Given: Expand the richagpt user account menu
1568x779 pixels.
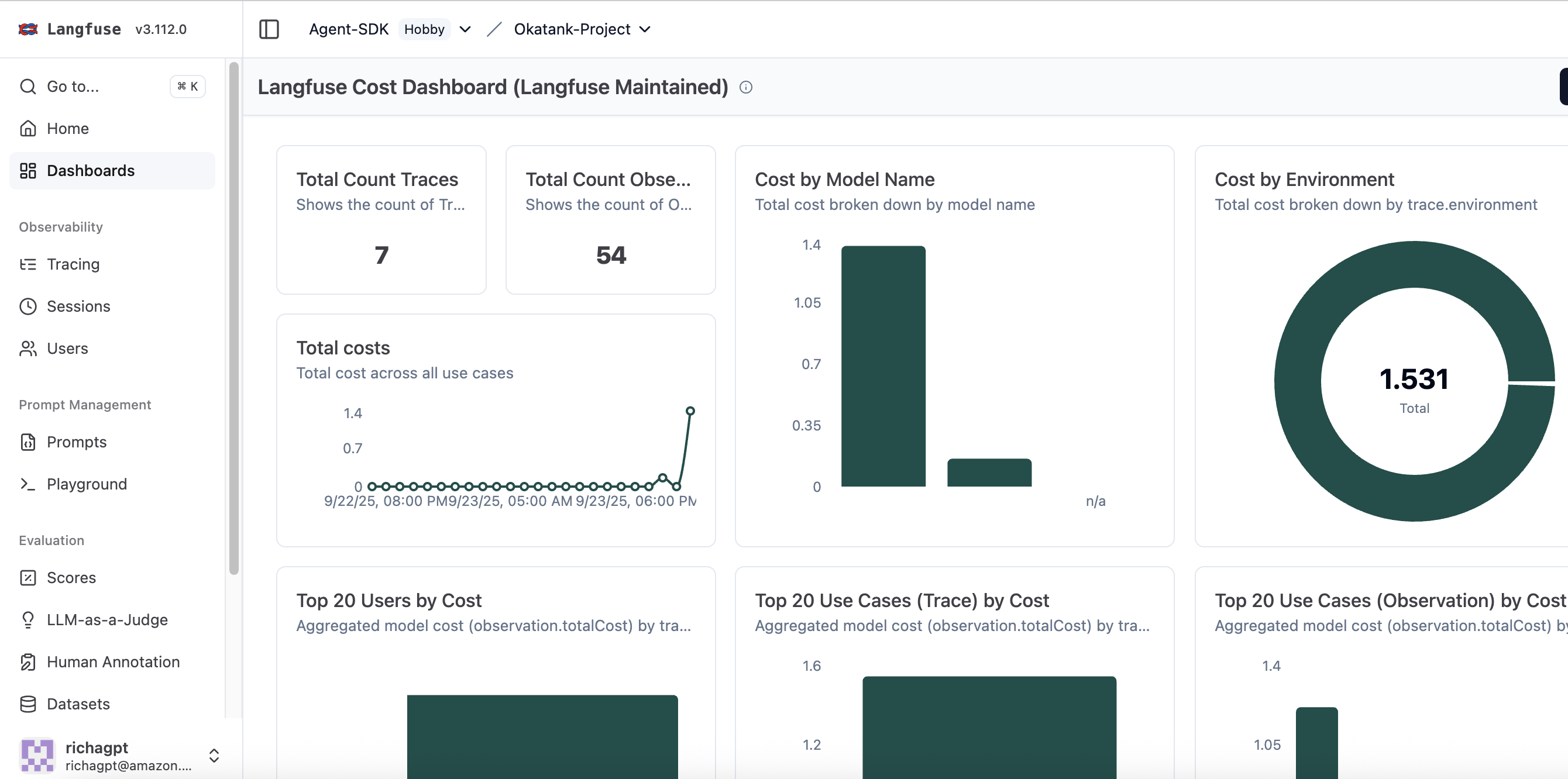Looking at the screenshot, I should click(x=214, y=755).
